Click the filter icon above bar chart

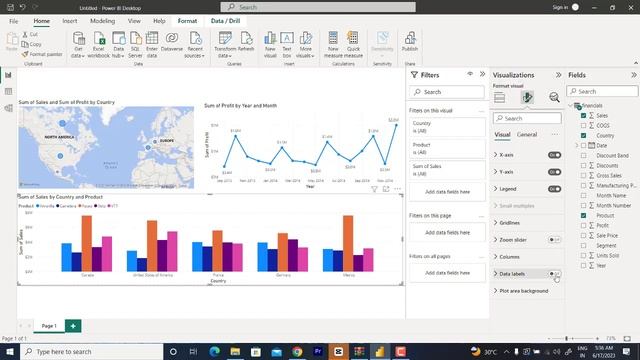click(x=374, y=189)
